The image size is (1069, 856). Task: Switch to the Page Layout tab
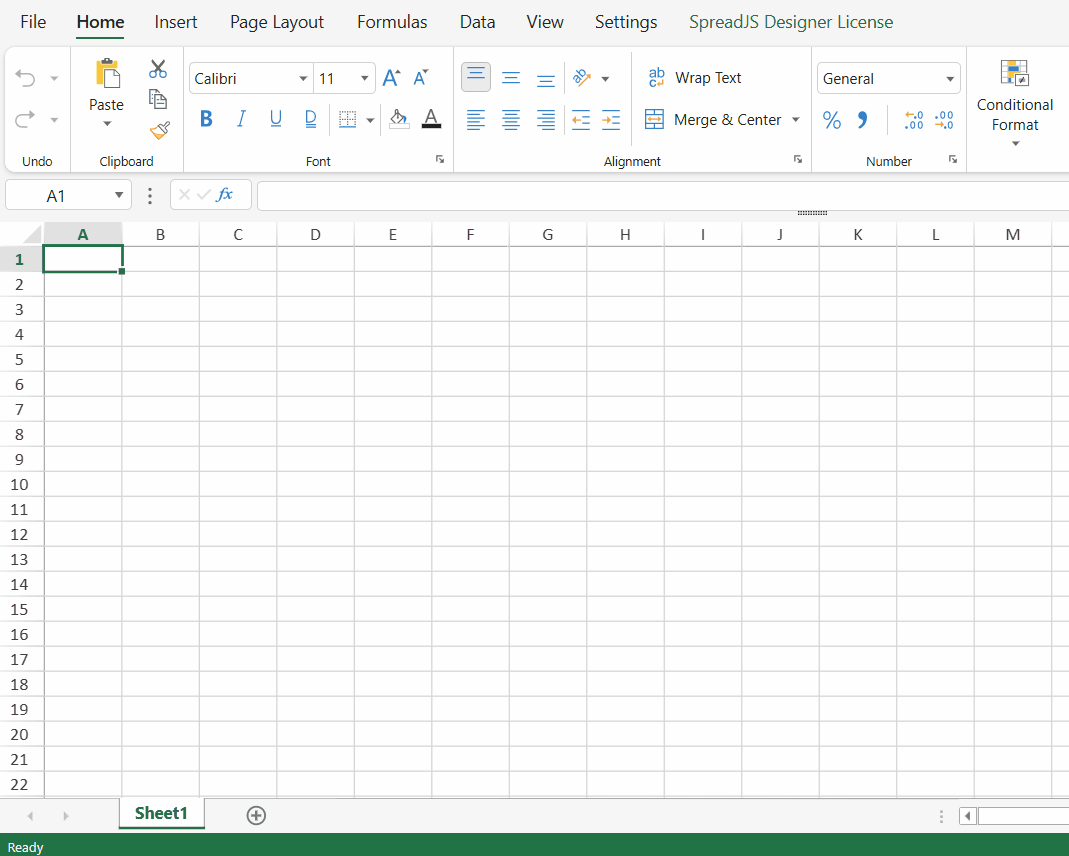(x=277, y=22)
